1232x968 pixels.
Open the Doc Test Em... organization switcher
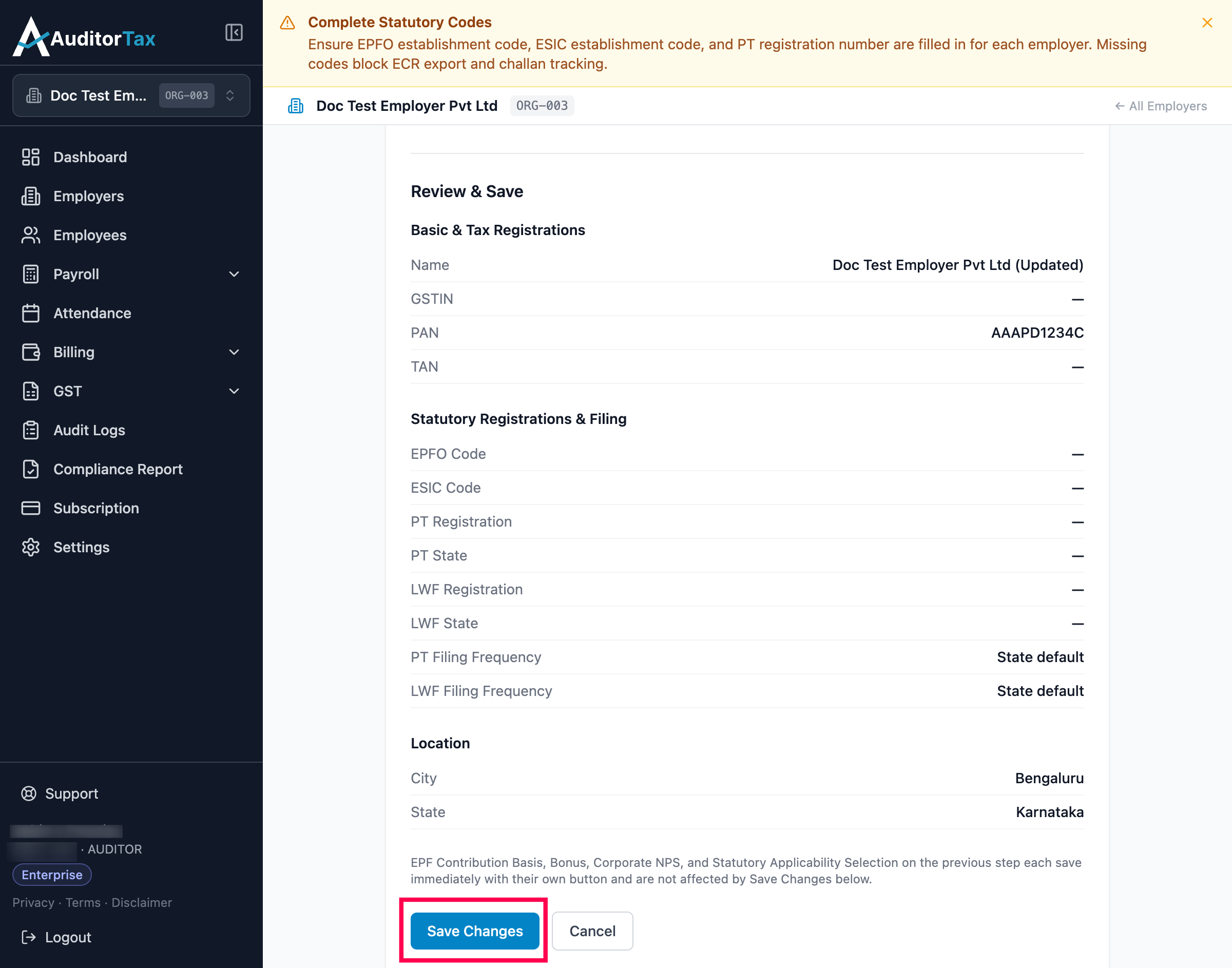pyautogui.click(x=131, y=95)
